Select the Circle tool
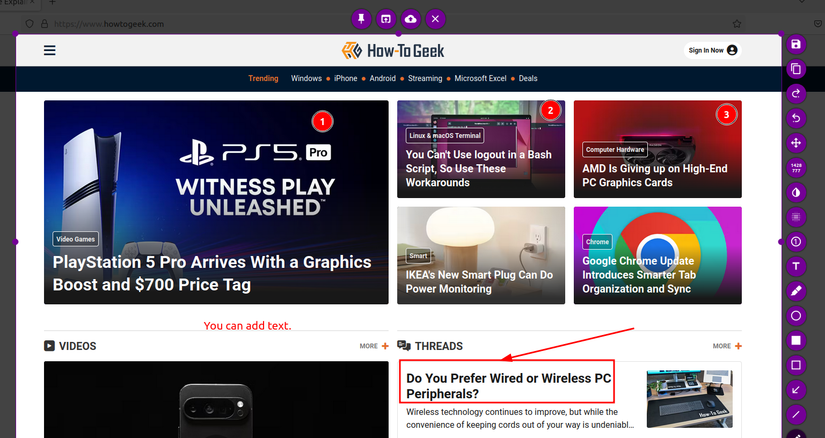The width and height of the screenshot is (825, 438). tap(796, 315)
